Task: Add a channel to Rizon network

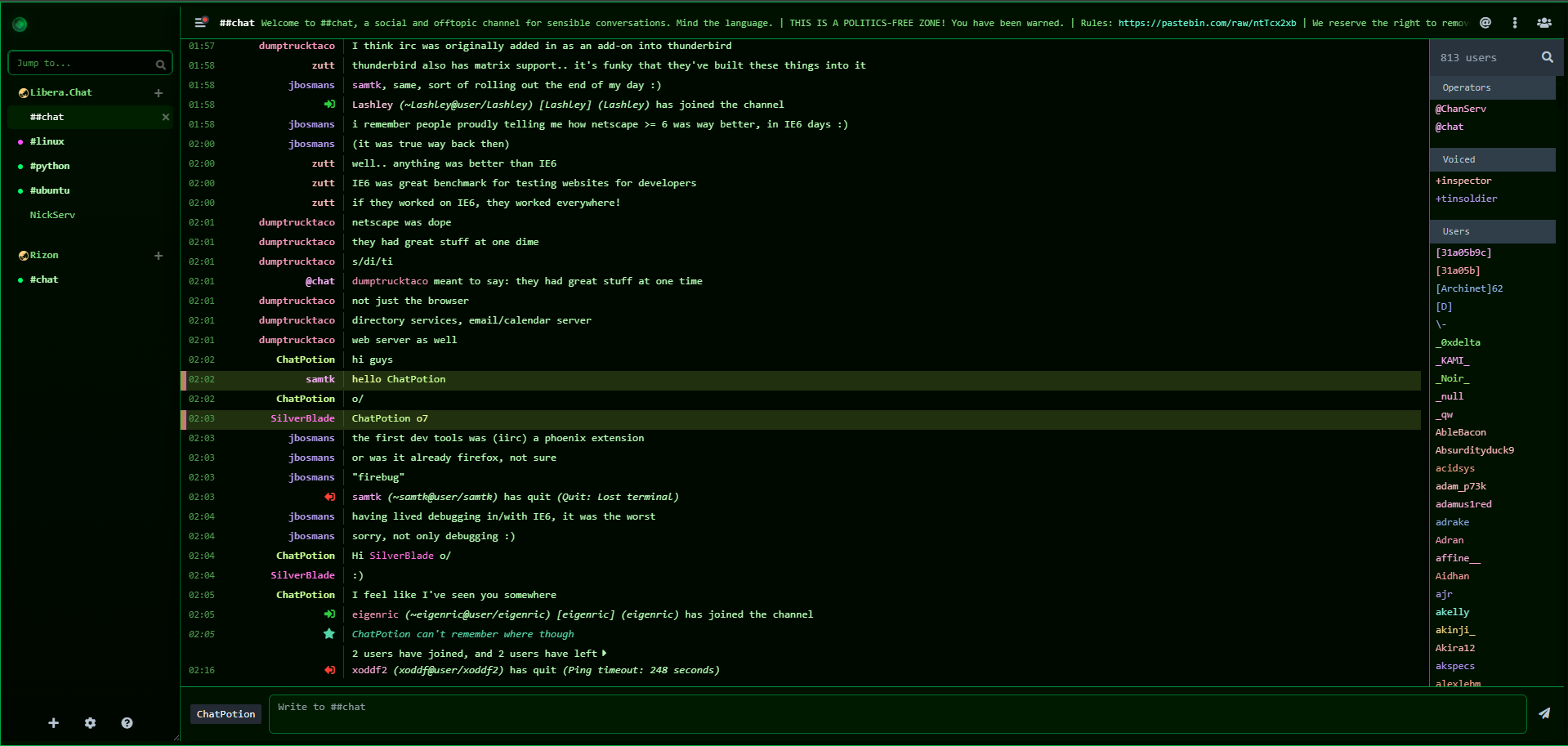Action: (159, 256)
